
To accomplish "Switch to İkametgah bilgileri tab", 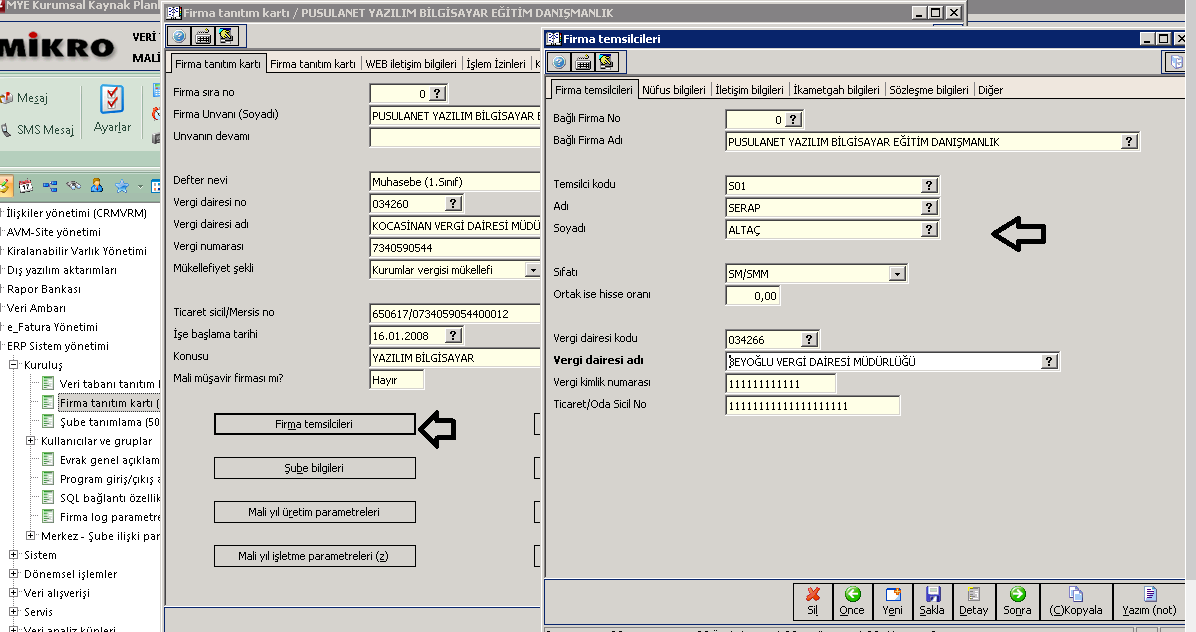I will click(836, 90).
